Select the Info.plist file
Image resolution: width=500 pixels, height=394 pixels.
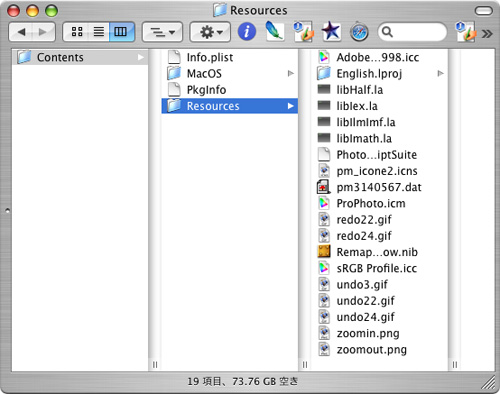230,57
